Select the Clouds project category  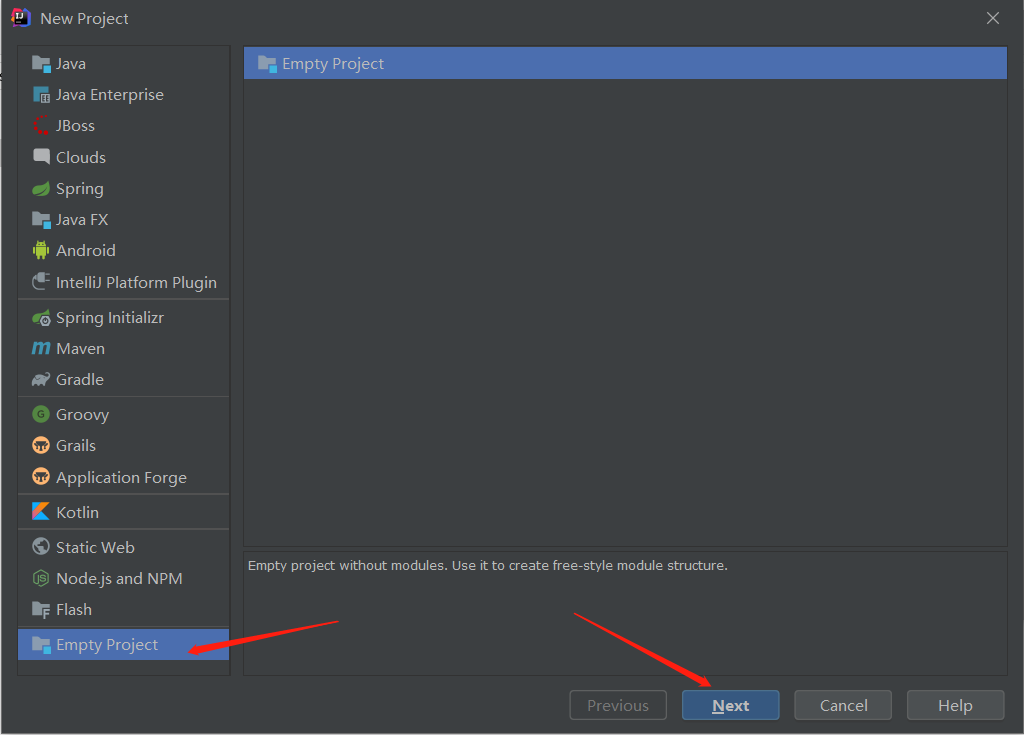coord(80,157)
